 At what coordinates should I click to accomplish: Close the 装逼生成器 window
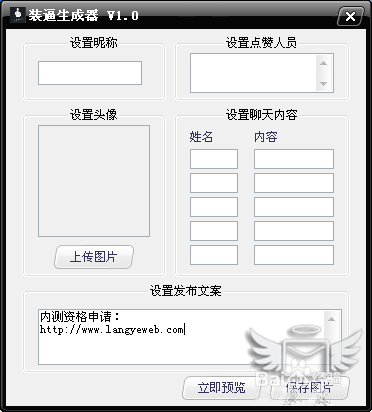pyautogui.click(x=350, y=17)
